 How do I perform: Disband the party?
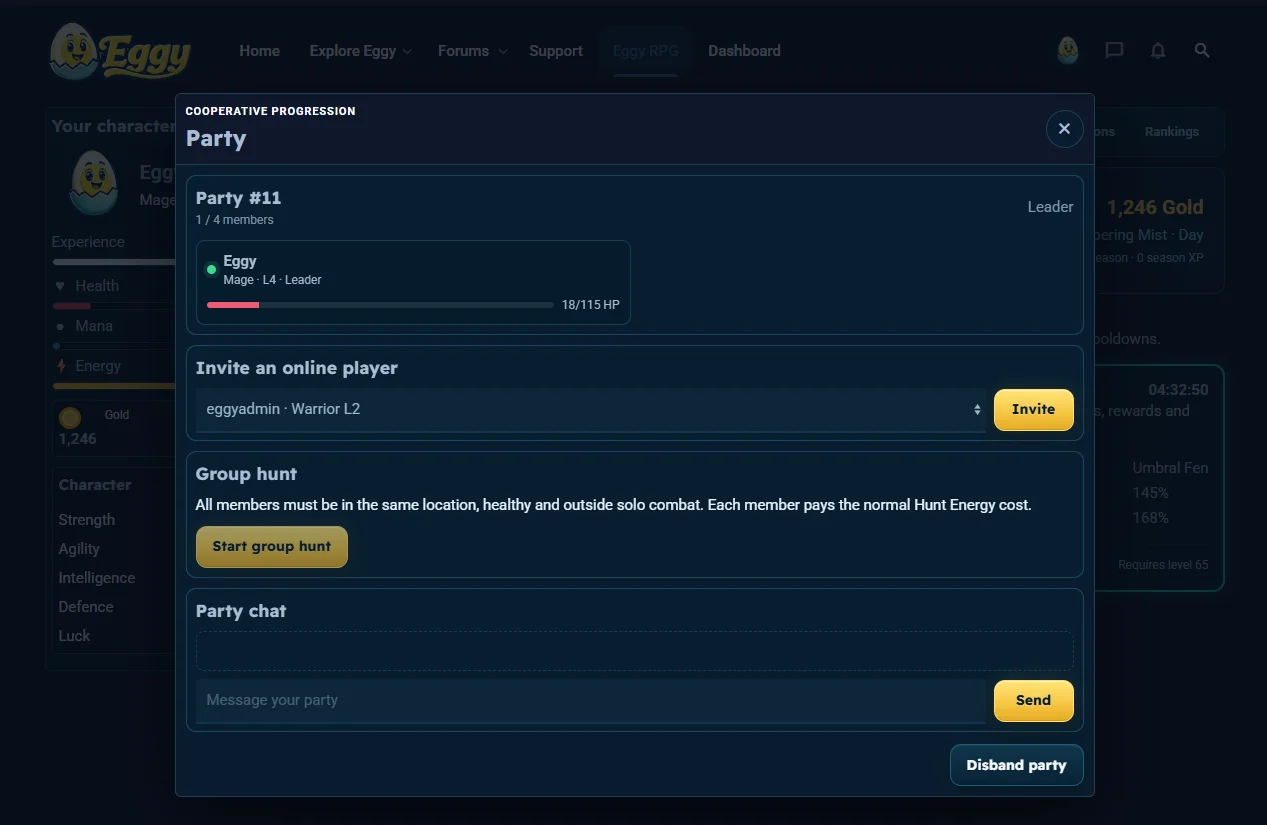[1016, 766]
